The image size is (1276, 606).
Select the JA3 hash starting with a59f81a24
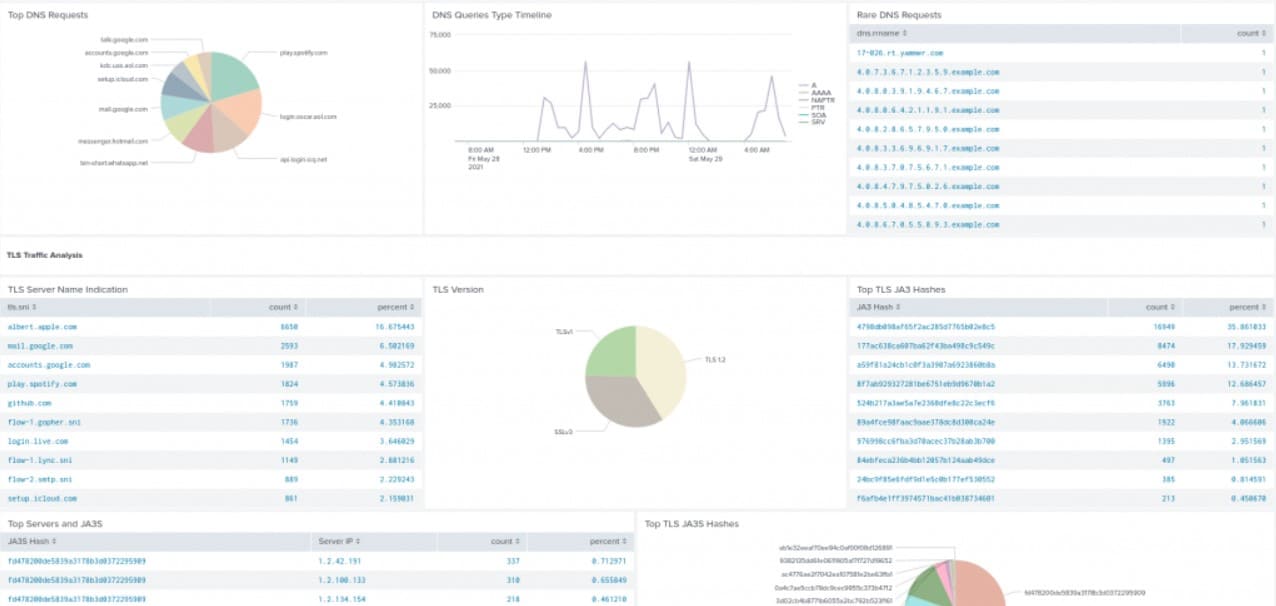pos(926,365)
